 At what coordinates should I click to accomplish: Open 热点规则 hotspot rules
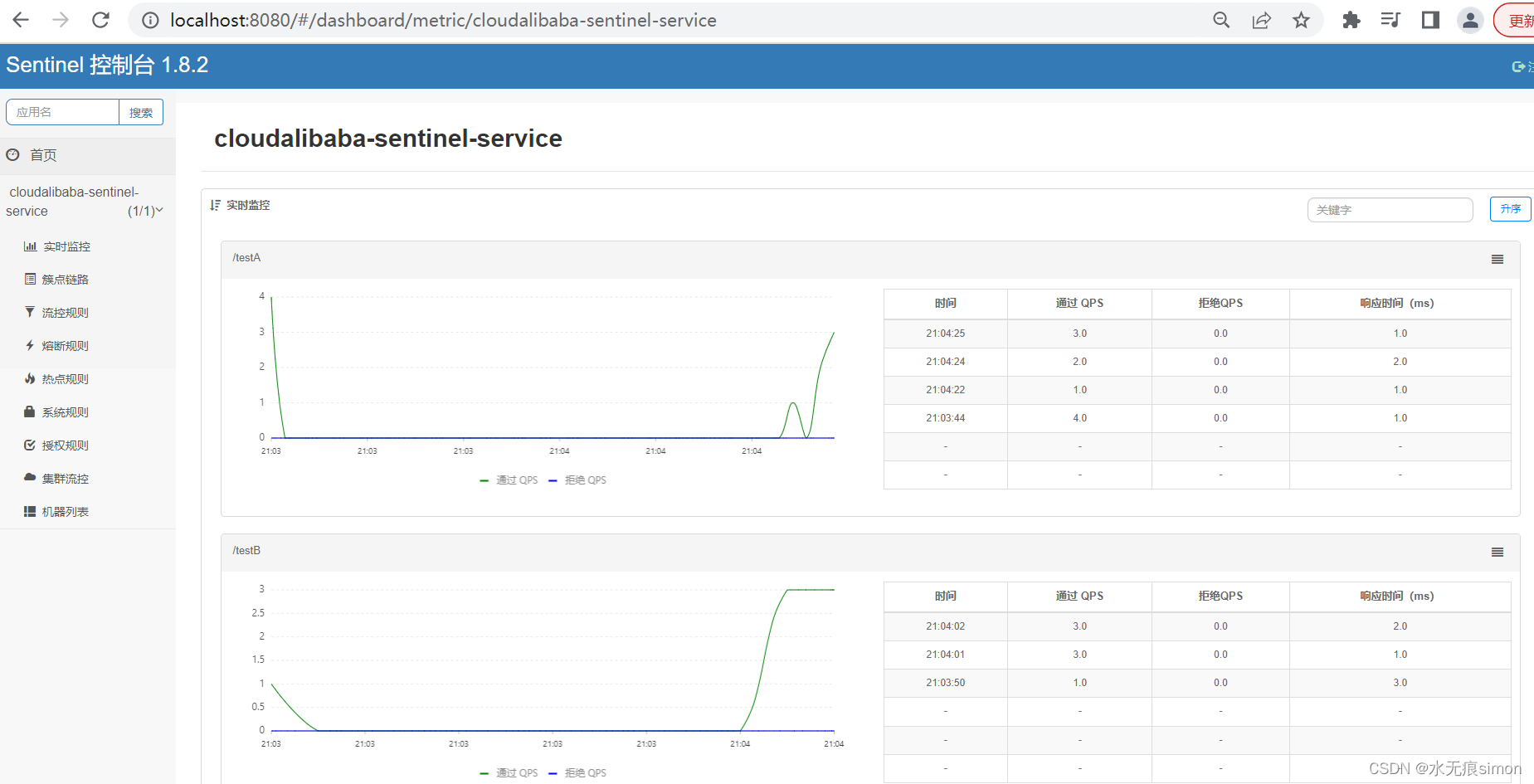tap(66, 379)
